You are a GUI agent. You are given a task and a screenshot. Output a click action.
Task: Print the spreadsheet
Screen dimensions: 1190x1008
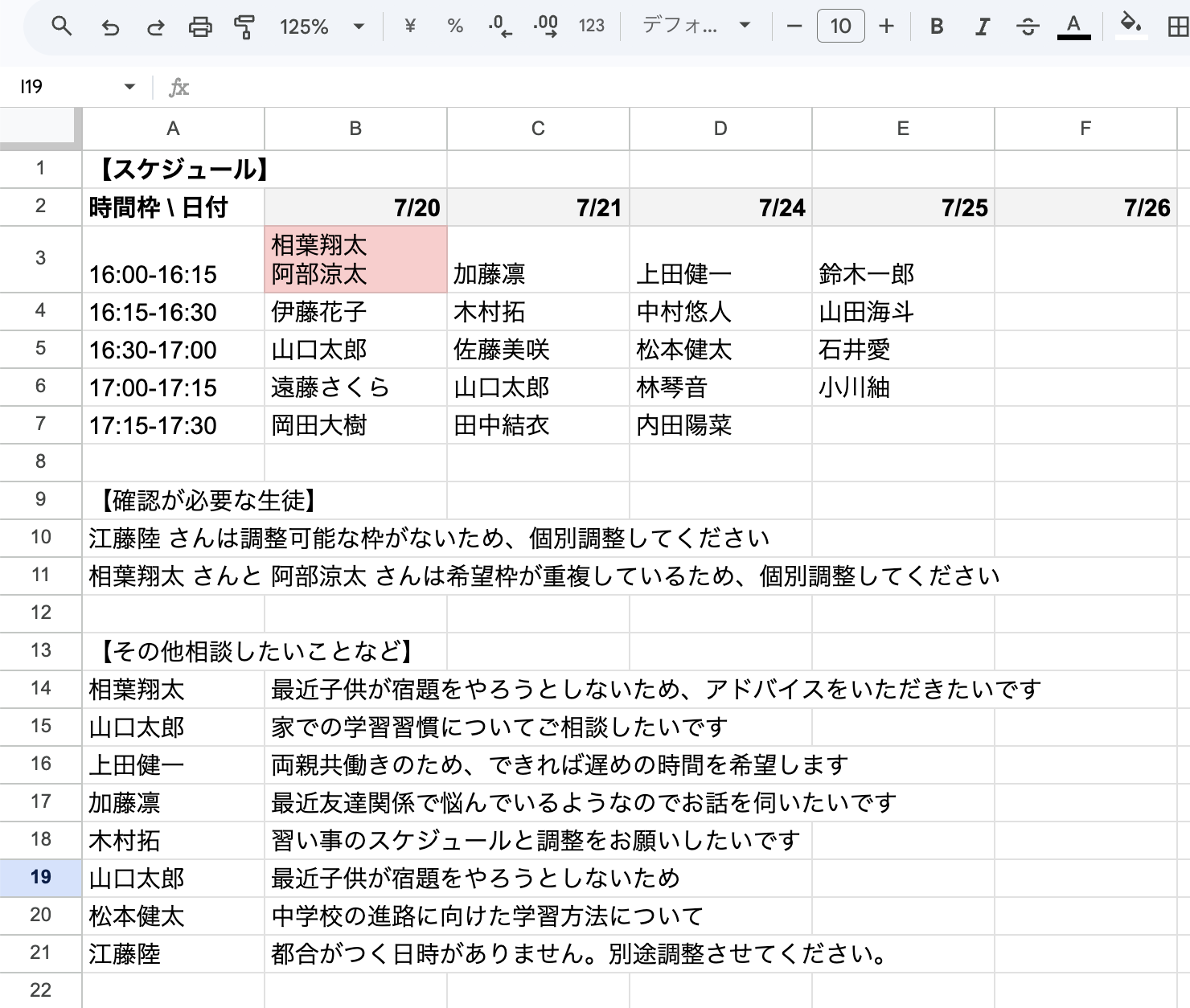[200, 27]
